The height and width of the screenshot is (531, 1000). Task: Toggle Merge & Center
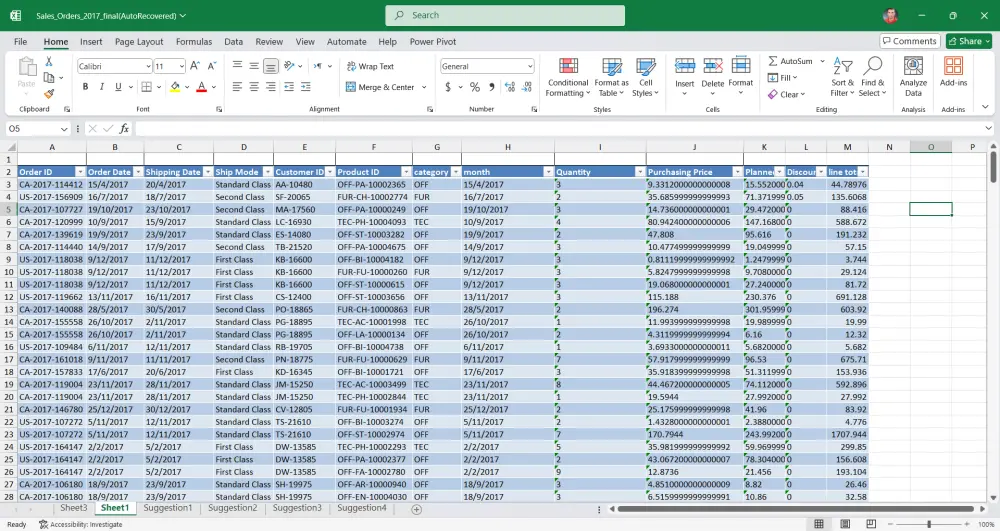click(x=380, y=87)
